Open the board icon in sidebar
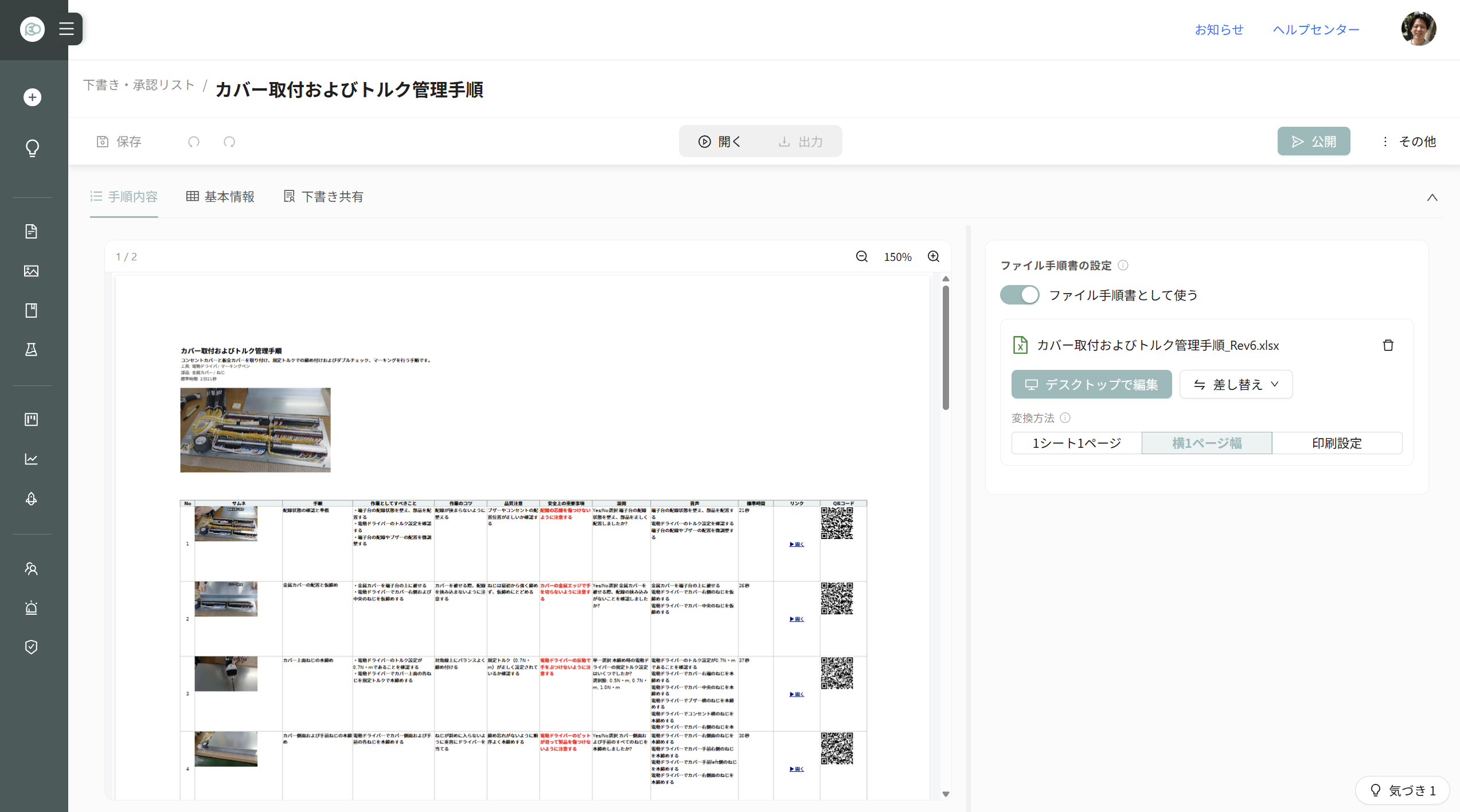 click(32, 419)
